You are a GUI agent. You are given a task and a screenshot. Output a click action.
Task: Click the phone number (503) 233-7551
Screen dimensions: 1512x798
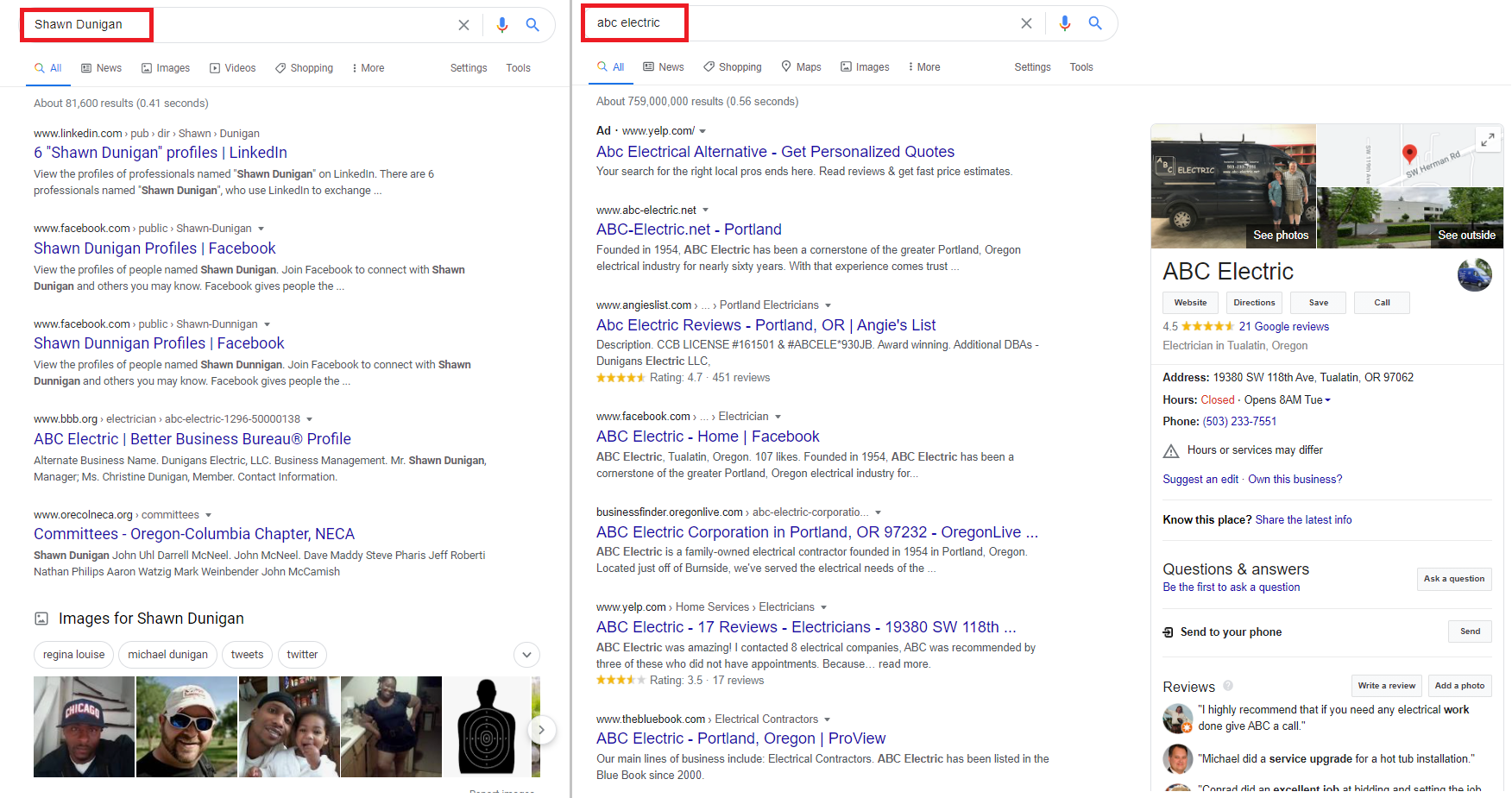tap(1239, 422)
